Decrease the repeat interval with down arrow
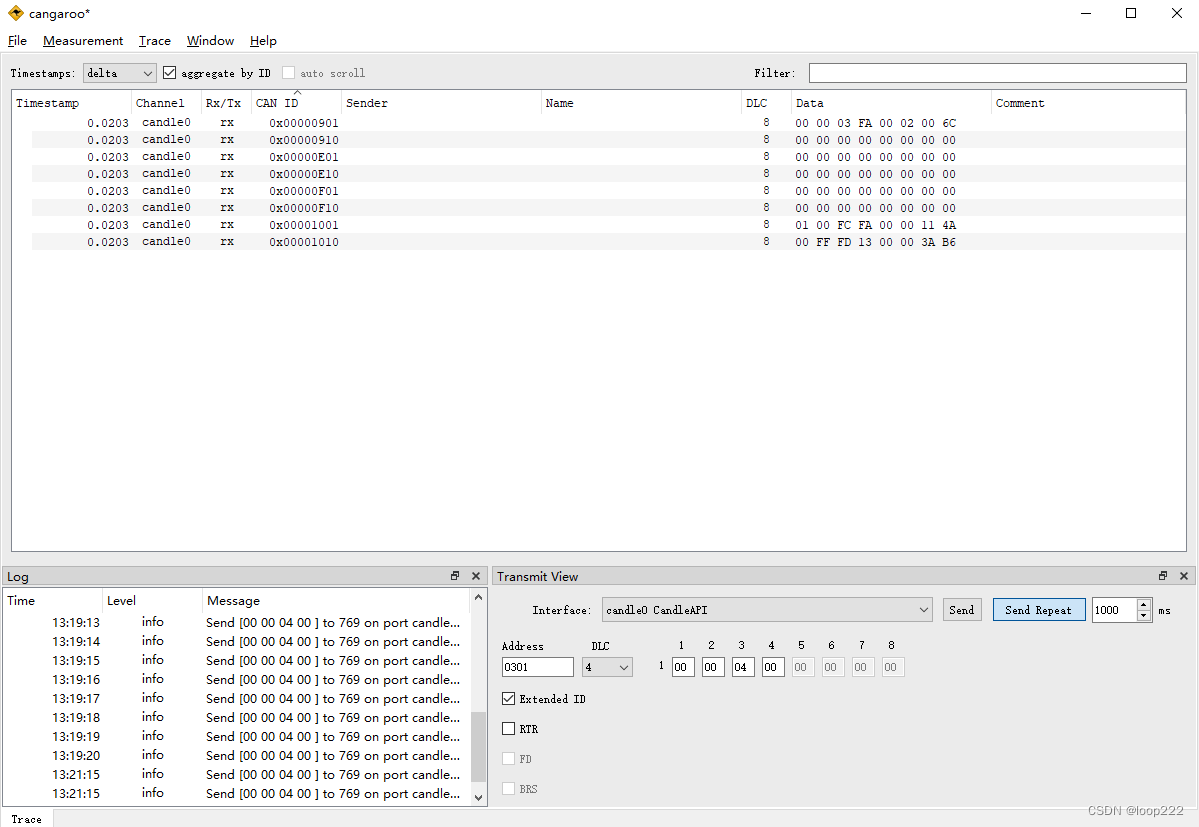The width and height of the screenshot is (1199, 827). click(x=1144, y=615)
